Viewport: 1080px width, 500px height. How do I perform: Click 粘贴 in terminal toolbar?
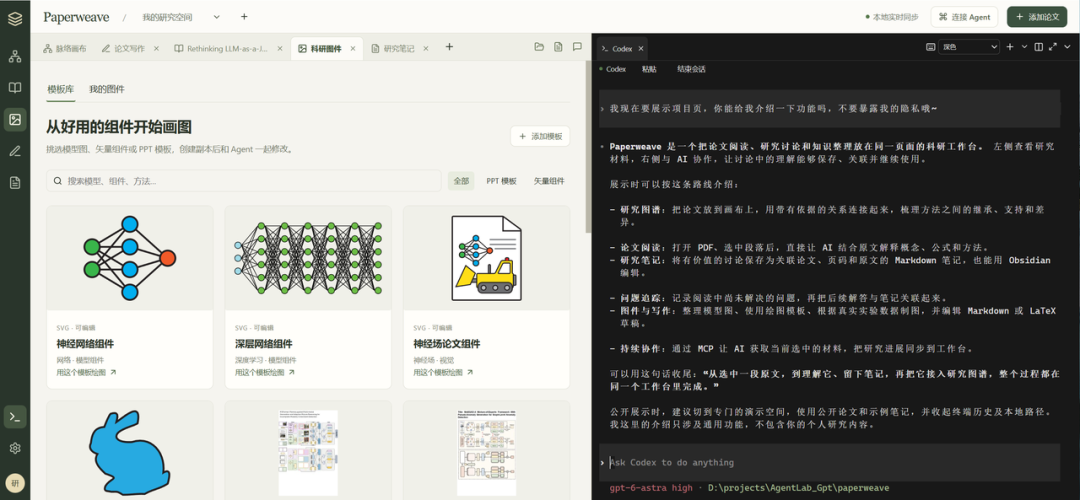pyautogui.click(x=649, y=70)
